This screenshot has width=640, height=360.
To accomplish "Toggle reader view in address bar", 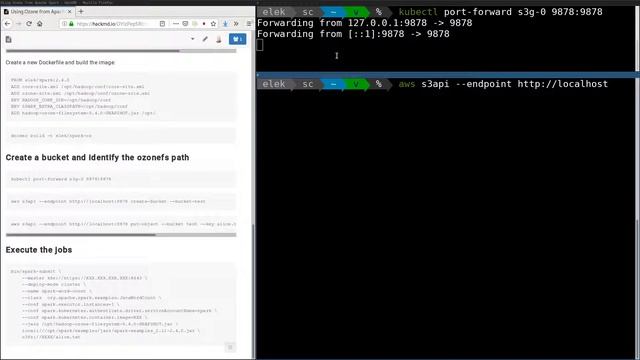I will pyautogui.click(x=162, y=24).
